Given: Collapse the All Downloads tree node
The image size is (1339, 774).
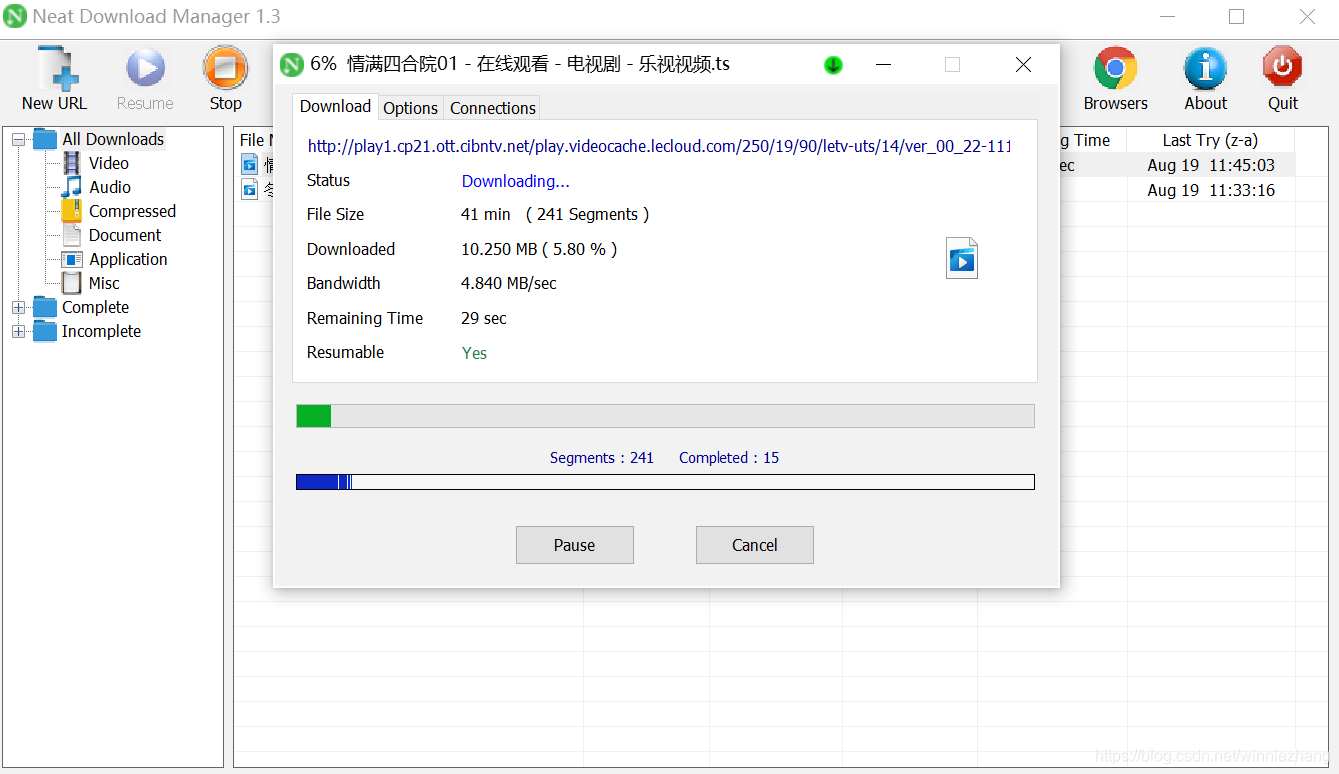Looking at the screenshot, I should tap(18, 140).
